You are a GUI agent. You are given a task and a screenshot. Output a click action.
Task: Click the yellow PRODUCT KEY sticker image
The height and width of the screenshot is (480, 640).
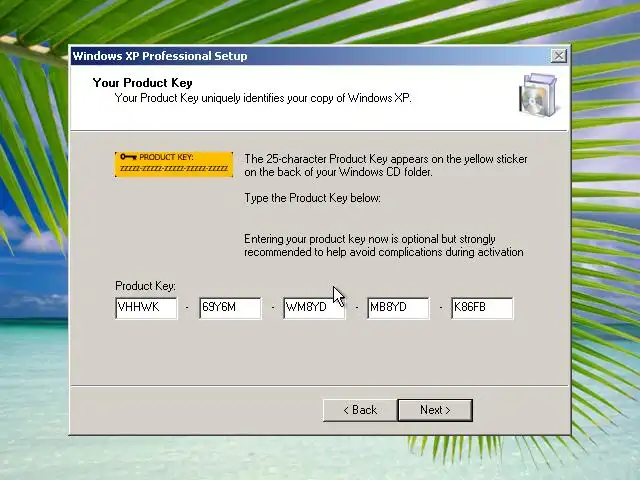174,164
